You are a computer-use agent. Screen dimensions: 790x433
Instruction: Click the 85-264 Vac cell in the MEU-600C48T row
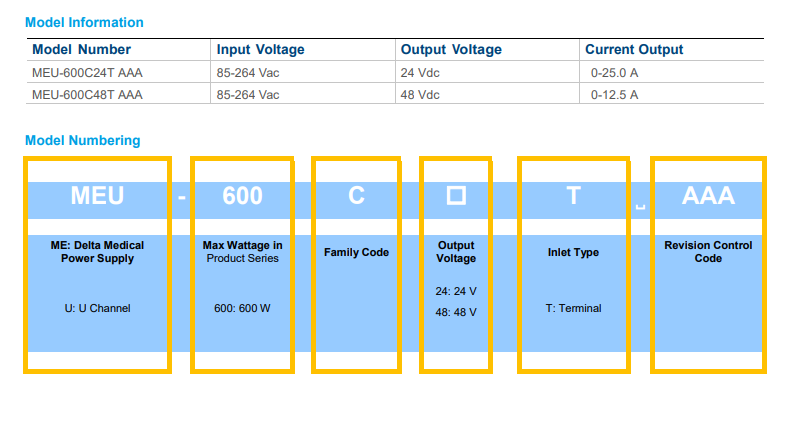pyautogui.click(x=248, y=95)
